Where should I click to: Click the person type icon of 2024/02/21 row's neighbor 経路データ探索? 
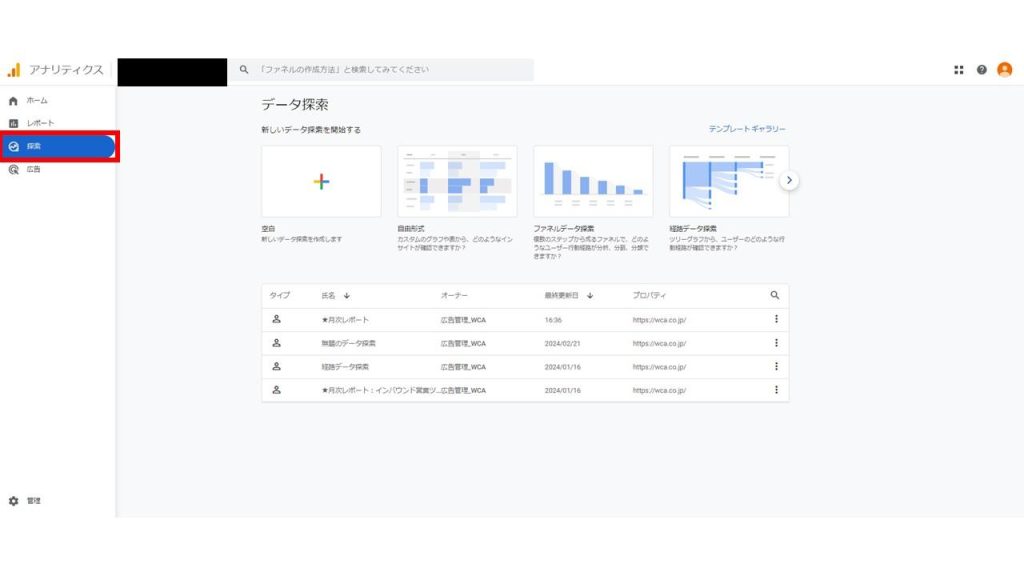[276, 366]
